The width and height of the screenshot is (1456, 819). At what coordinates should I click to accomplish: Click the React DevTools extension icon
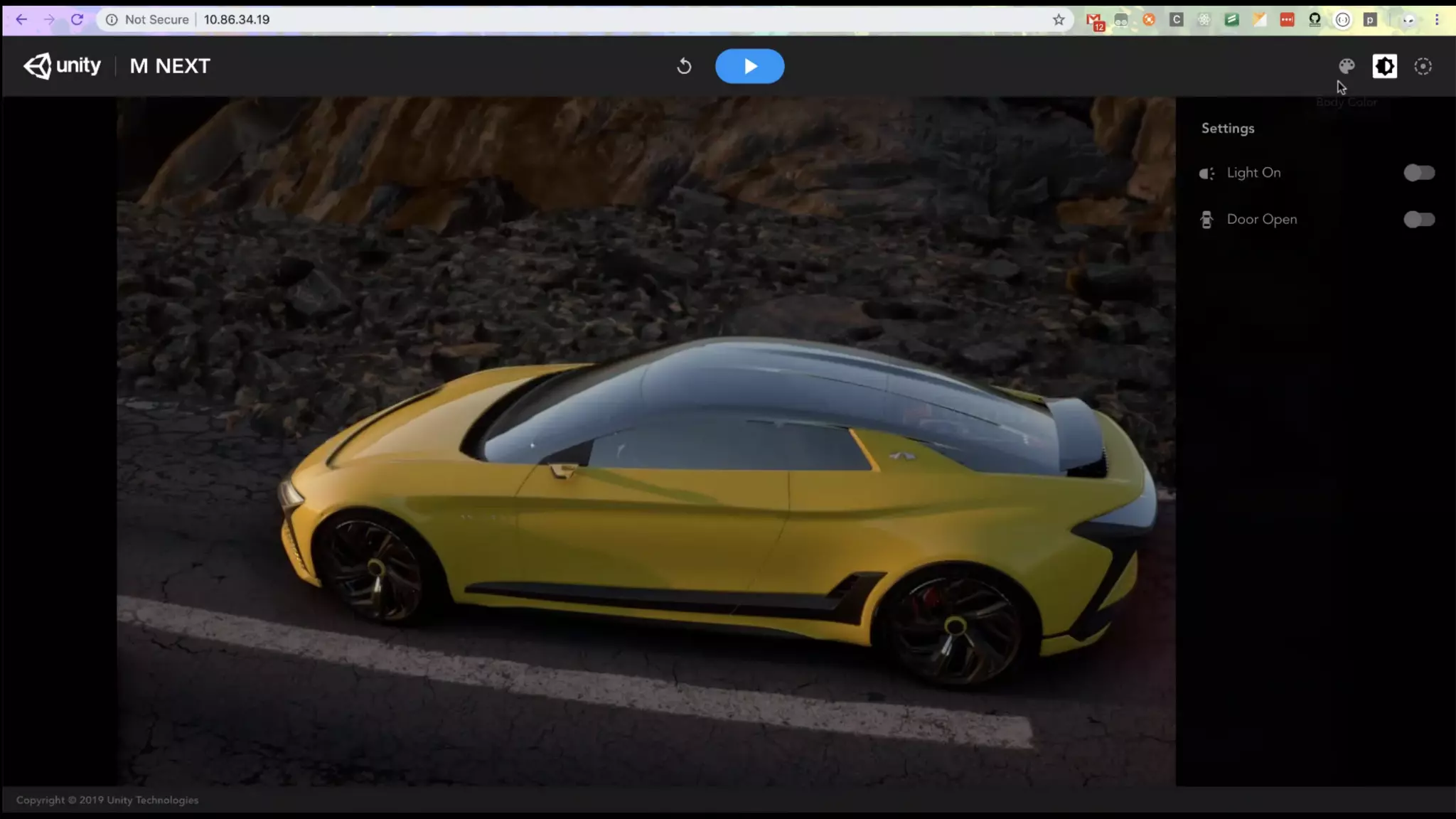(1204, 20)
